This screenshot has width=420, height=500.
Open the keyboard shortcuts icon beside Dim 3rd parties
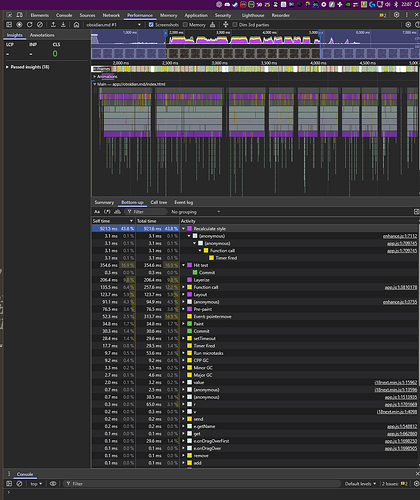226,25
